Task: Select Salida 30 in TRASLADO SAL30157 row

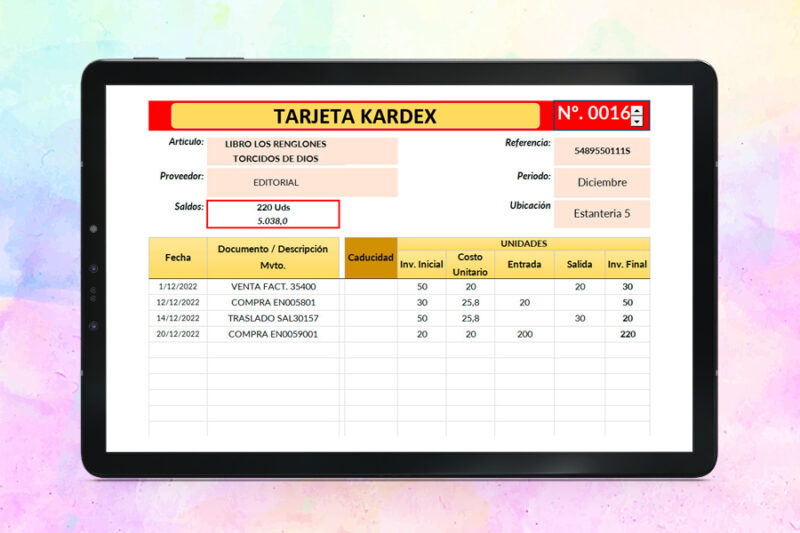Action: [x=580, y=318]
